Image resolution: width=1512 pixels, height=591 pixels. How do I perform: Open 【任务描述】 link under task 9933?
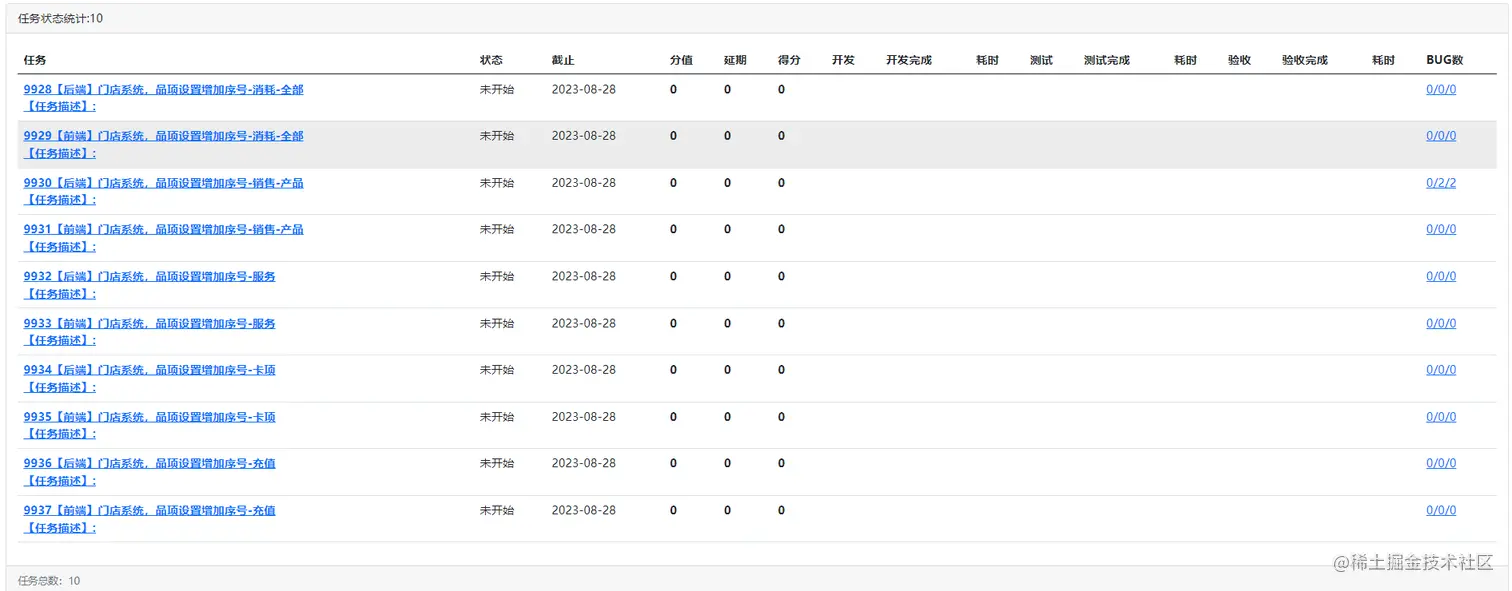60,340
